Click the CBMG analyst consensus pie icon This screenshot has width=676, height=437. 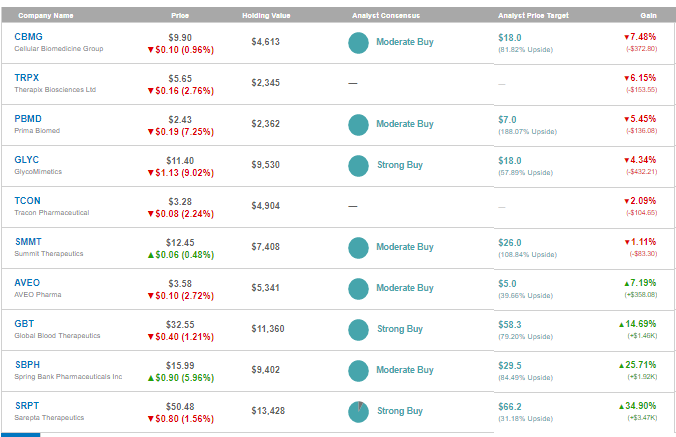[x=359, y=43]
